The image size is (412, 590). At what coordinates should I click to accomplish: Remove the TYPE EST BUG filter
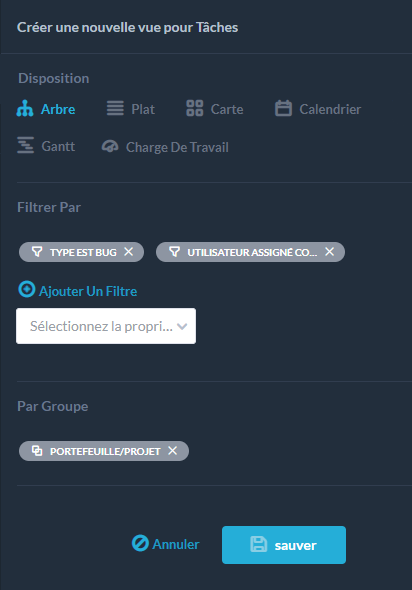(x=129, y=251)
